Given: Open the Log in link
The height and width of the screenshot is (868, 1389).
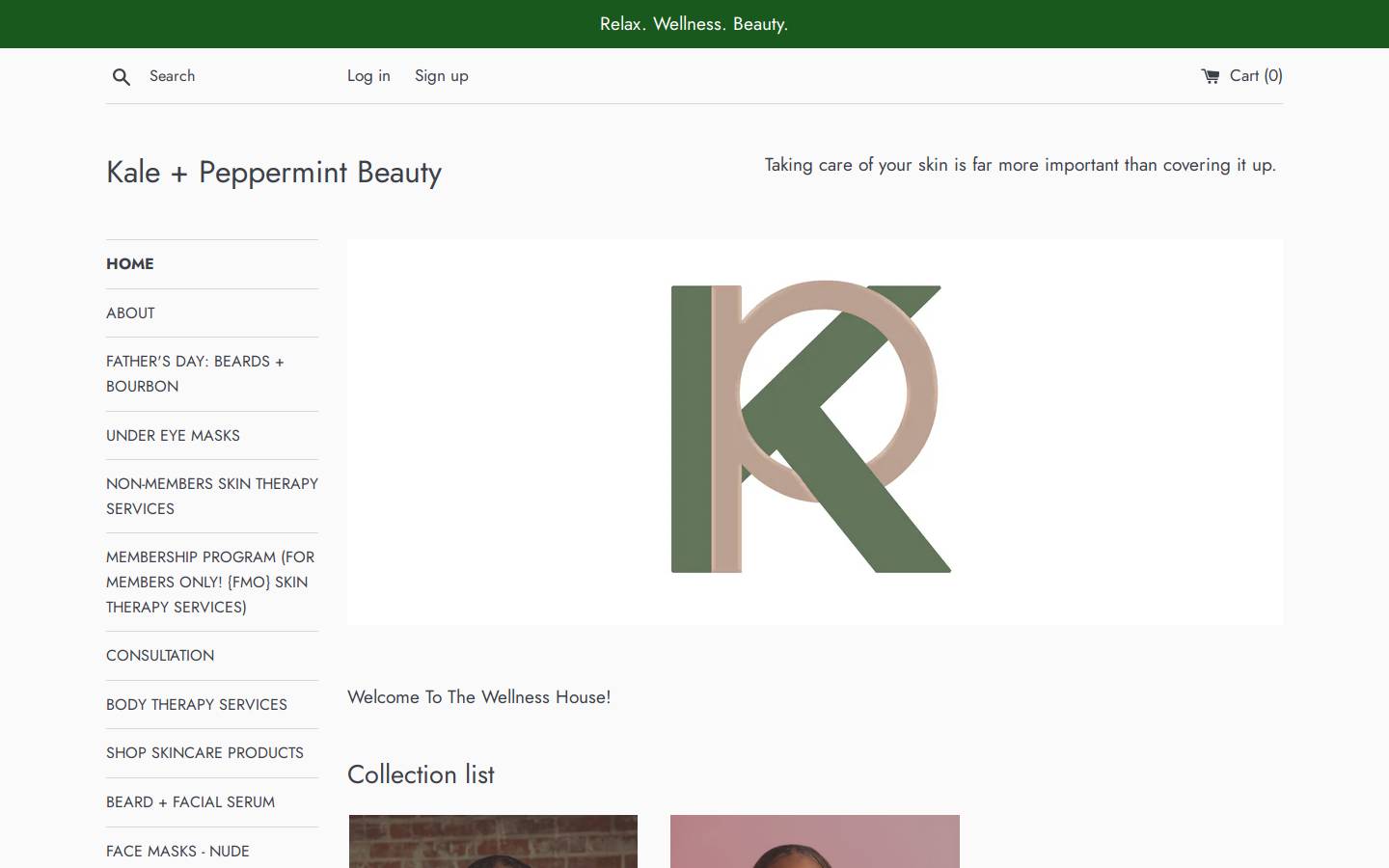Looking at the screenshot, I should pos(368,76).
